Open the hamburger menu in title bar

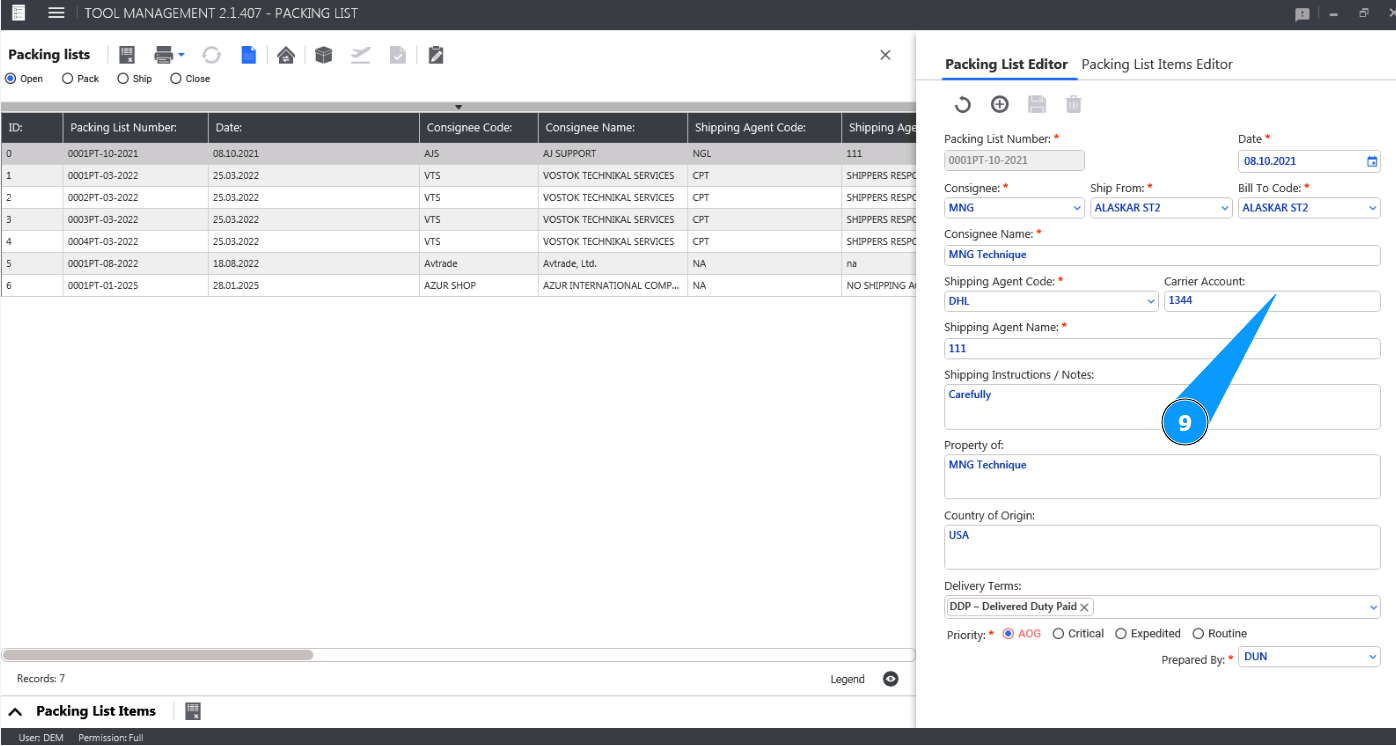click(57, 13)
